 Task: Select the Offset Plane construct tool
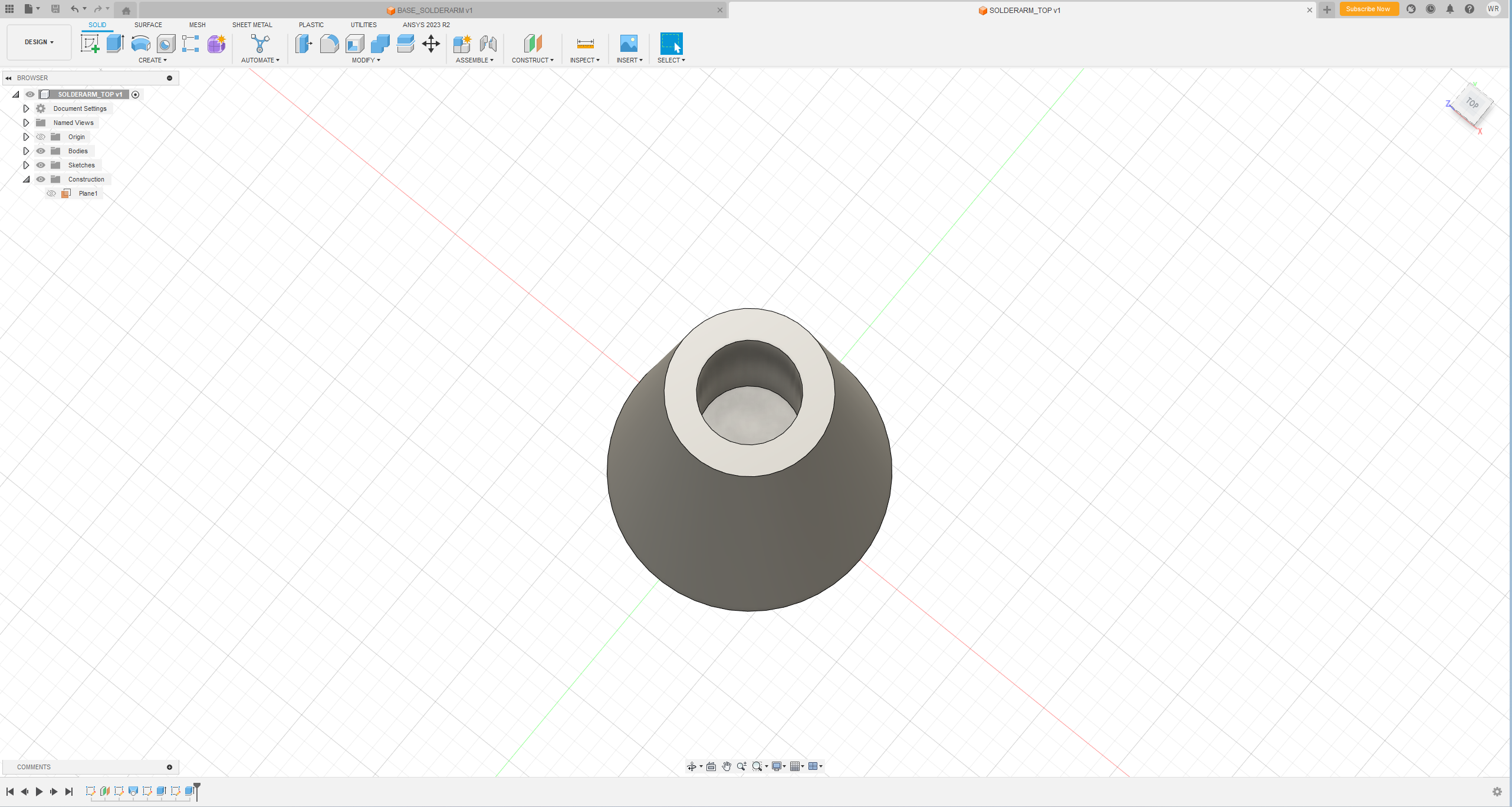(x=533, y=43)
